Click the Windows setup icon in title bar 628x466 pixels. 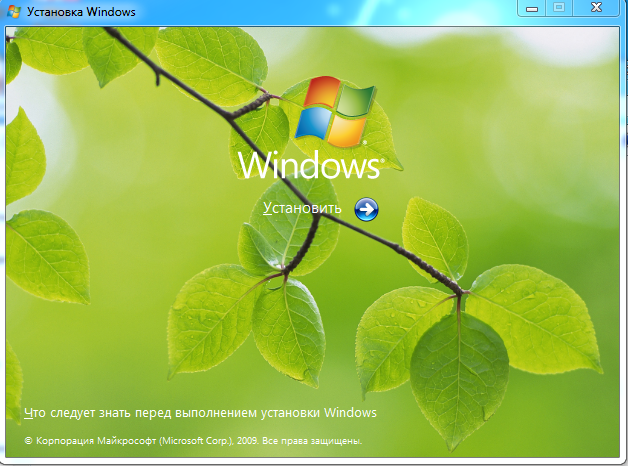coord(14,12)
